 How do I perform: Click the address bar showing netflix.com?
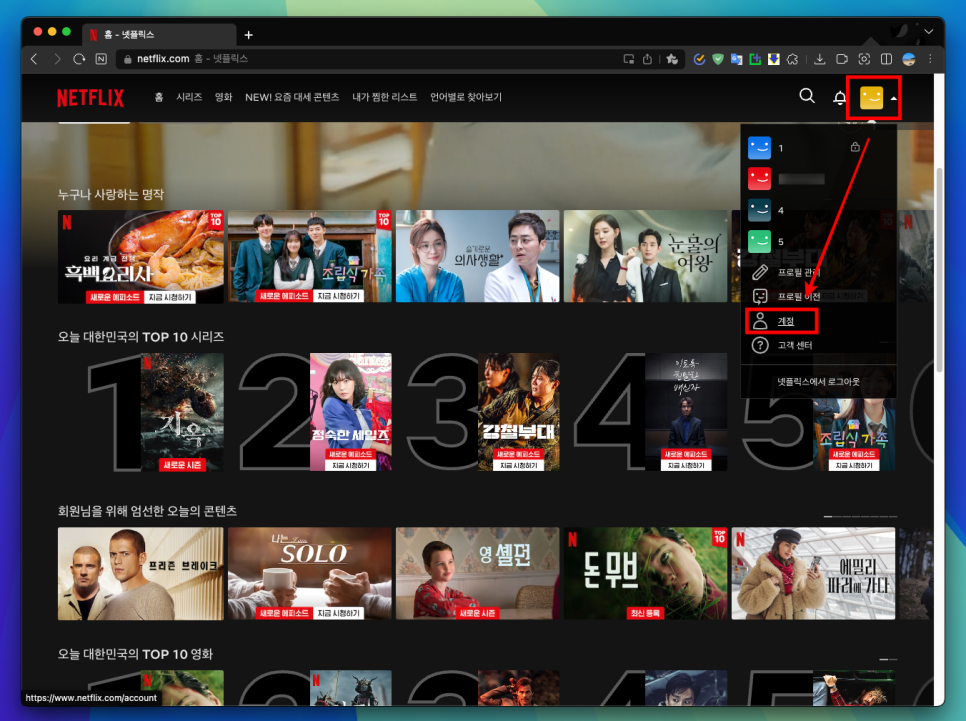click(370, 59)
